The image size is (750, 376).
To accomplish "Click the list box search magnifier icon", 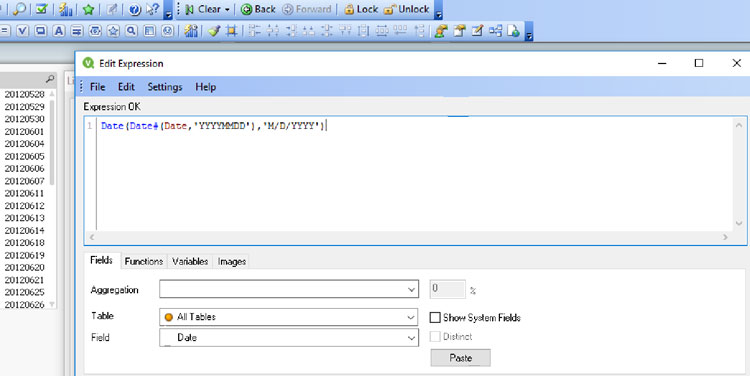I will point(50,78).
